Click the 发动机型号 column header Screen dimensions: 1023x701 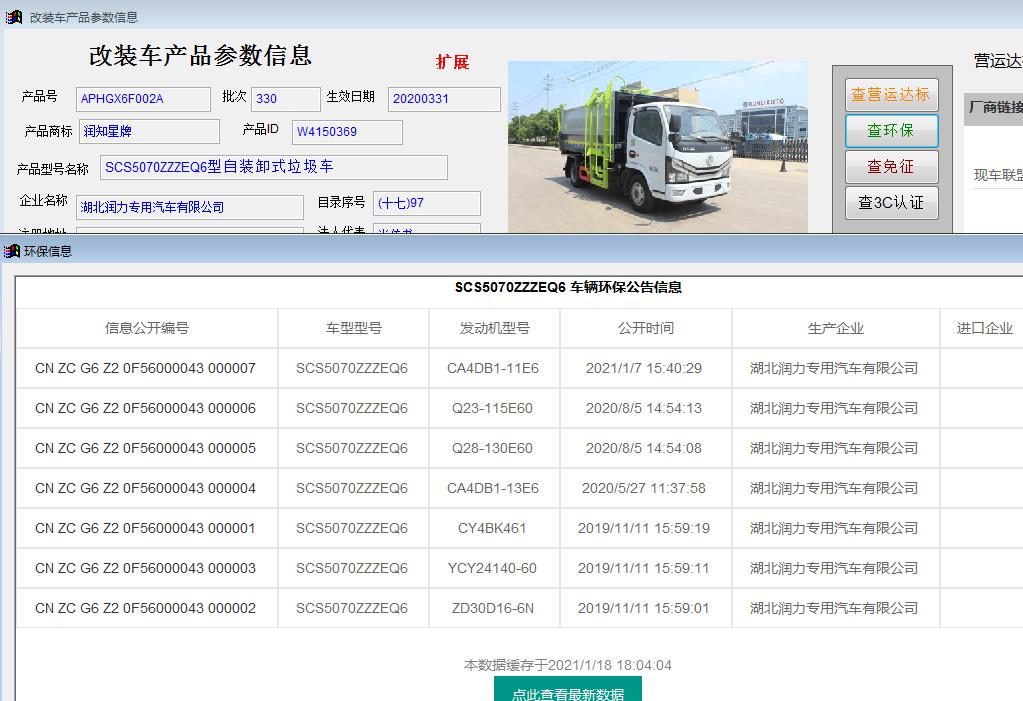click(x=495, y=328)
